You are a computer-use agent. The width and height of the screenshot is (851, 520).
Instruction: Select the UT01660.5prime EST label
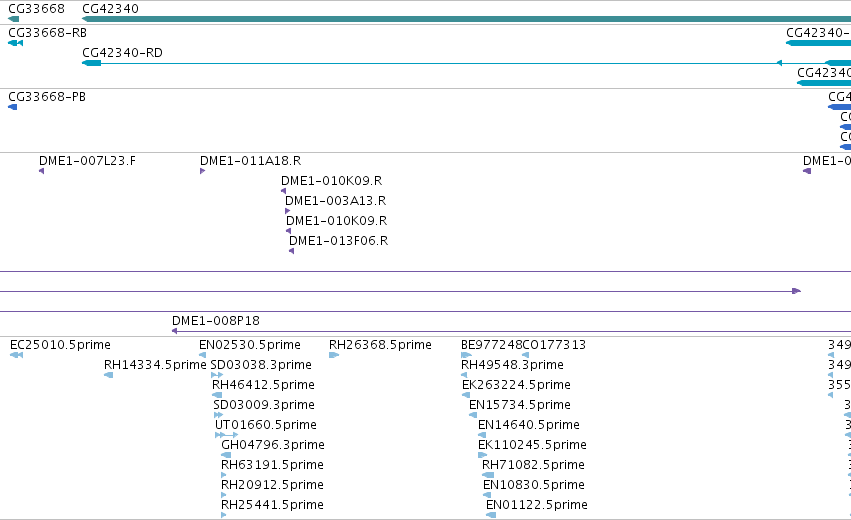coord(266,424)
